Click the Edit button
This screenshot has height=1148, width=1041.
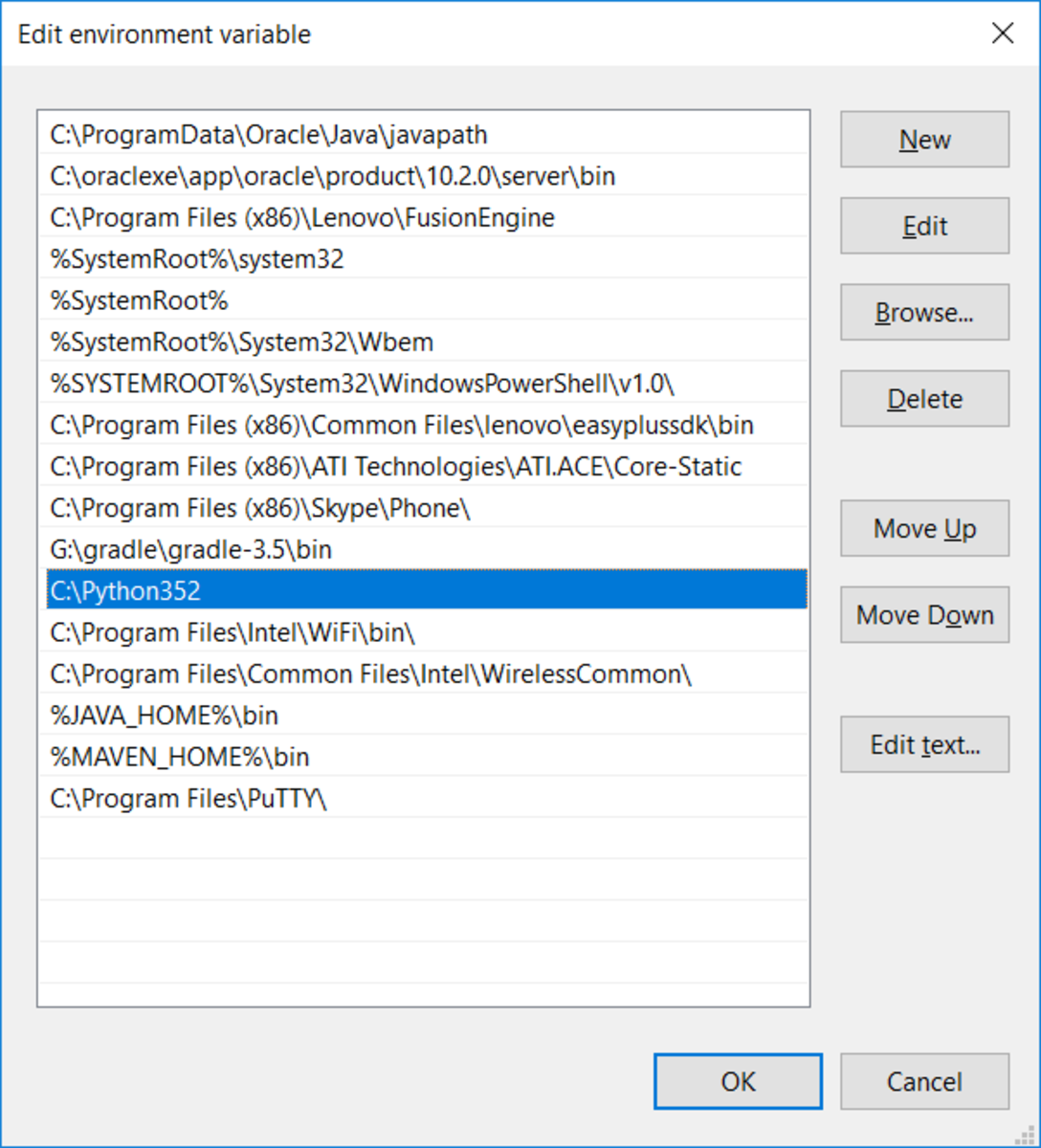(x=923, y=226)
